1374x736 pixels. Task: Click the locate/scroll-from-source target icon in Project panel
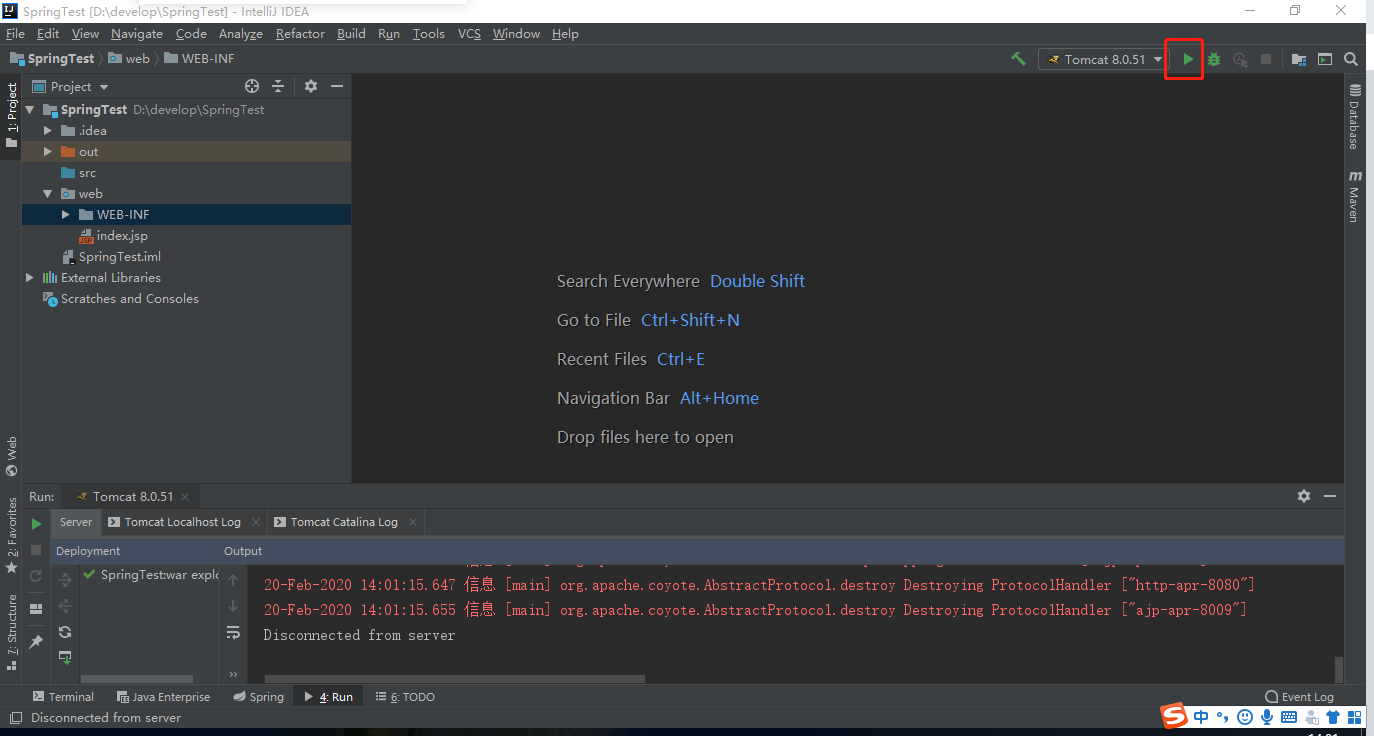click(x=252, y=86)
